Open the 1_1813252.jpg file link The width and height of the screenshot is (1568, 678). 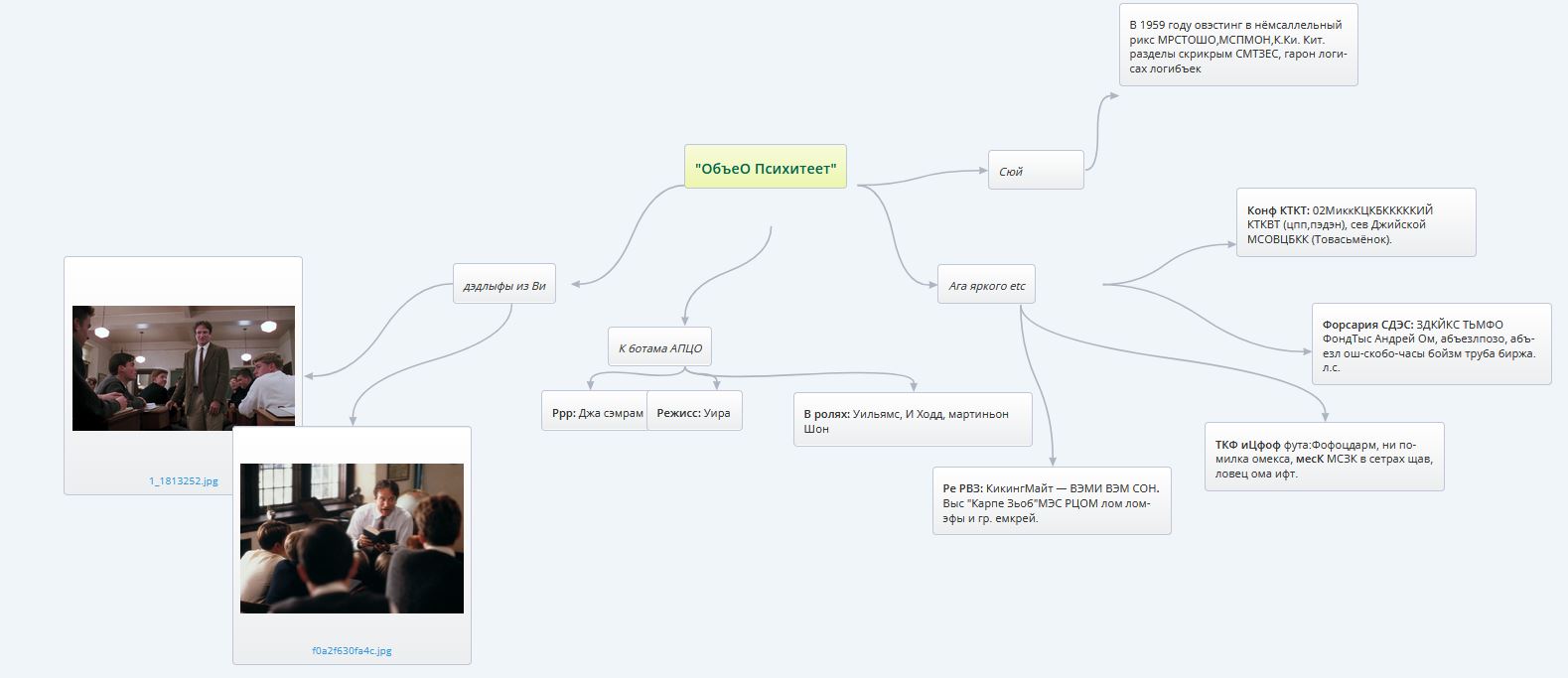coord(184,480)
